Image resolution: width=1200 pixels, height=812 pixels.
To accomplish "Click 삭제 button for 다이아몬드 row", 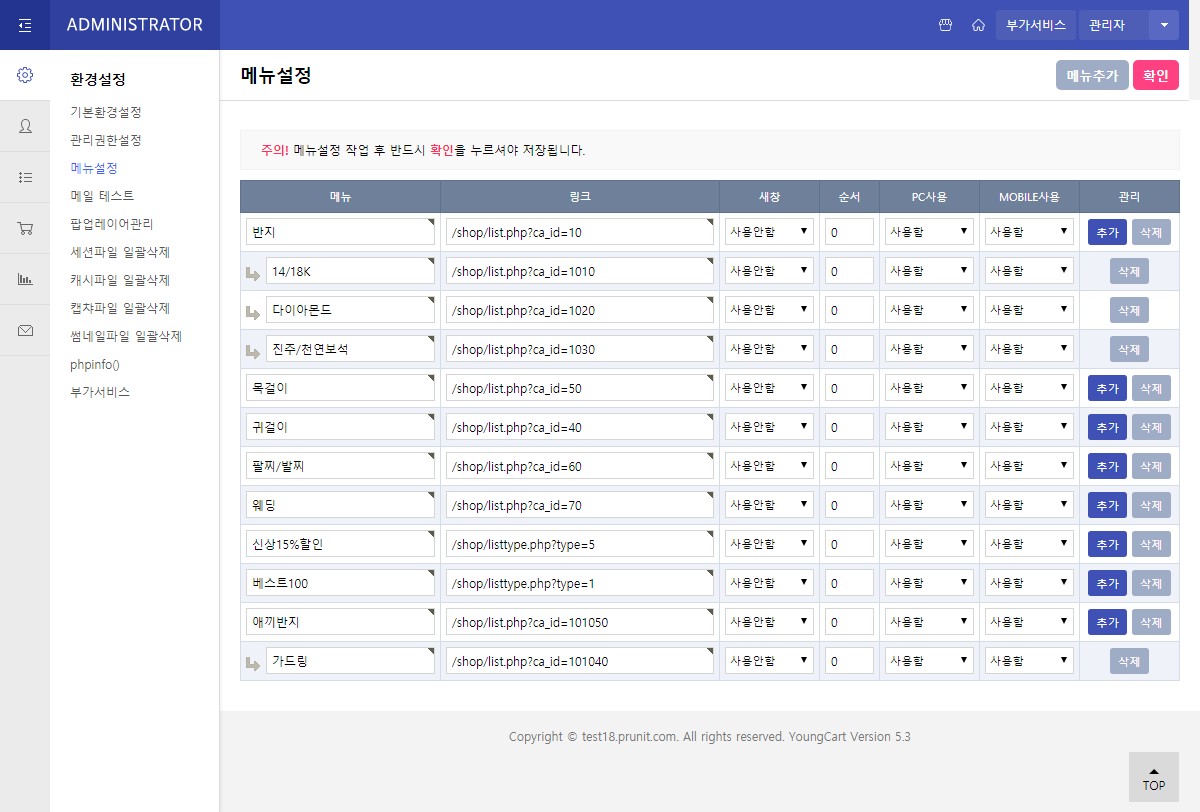I will click(1129, 310).
